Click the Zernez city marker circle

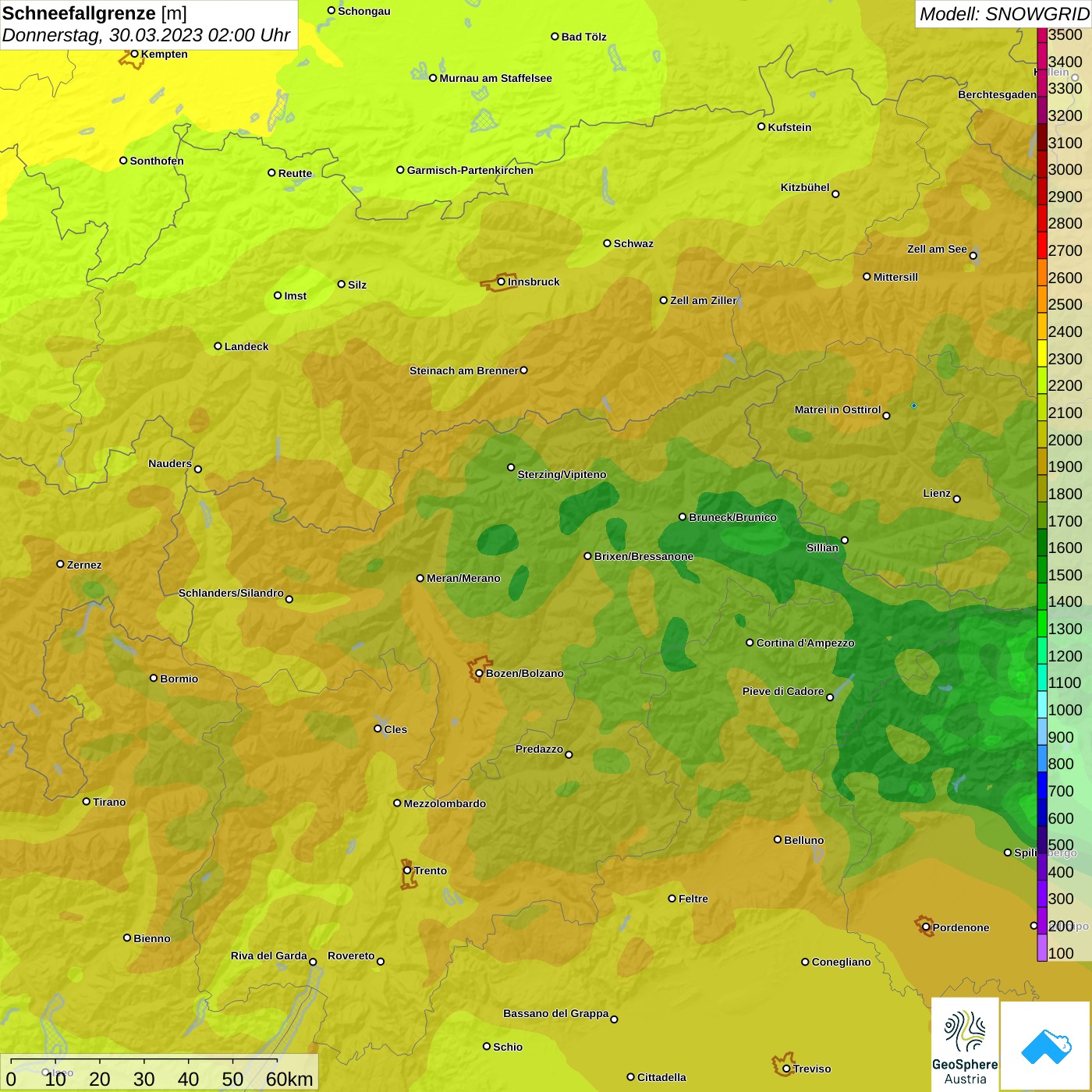[60, 564]
